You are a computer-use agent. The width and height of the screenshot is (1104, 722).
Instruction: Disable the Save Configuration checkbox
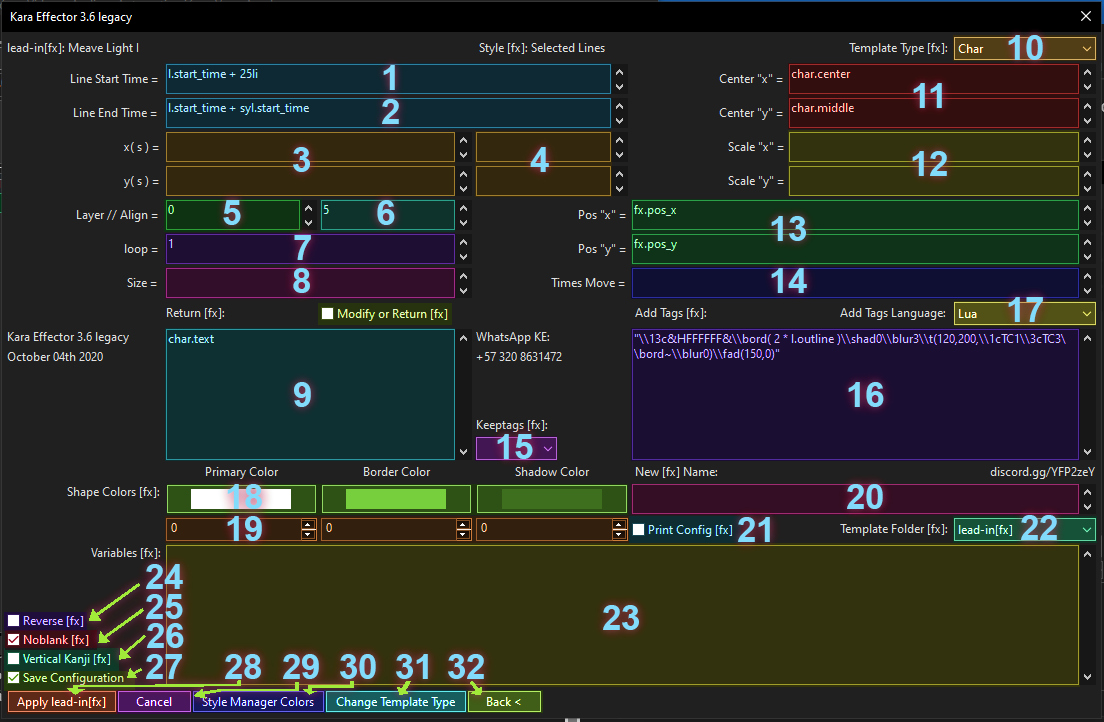pos(14,678)
